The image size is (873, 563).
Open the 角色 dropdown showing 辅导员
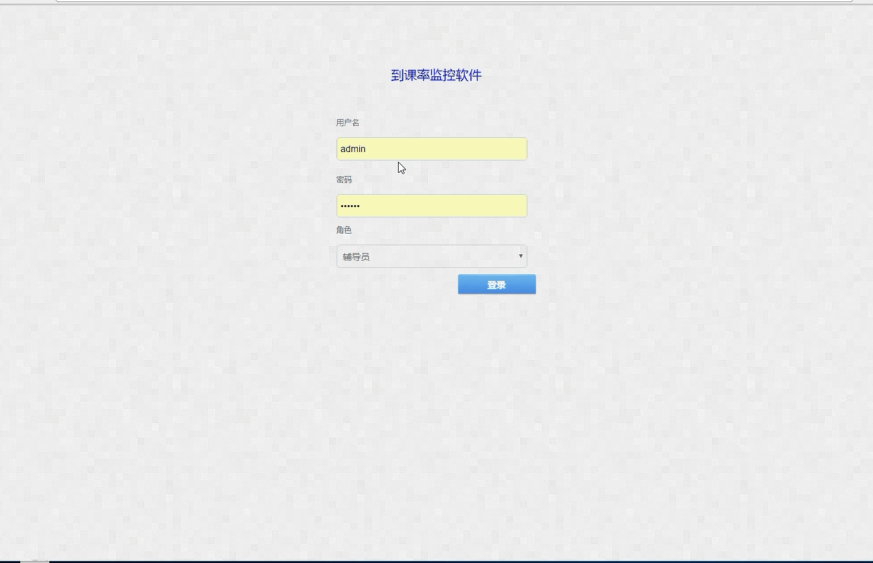pyautogui.click(x=431, y=256)
